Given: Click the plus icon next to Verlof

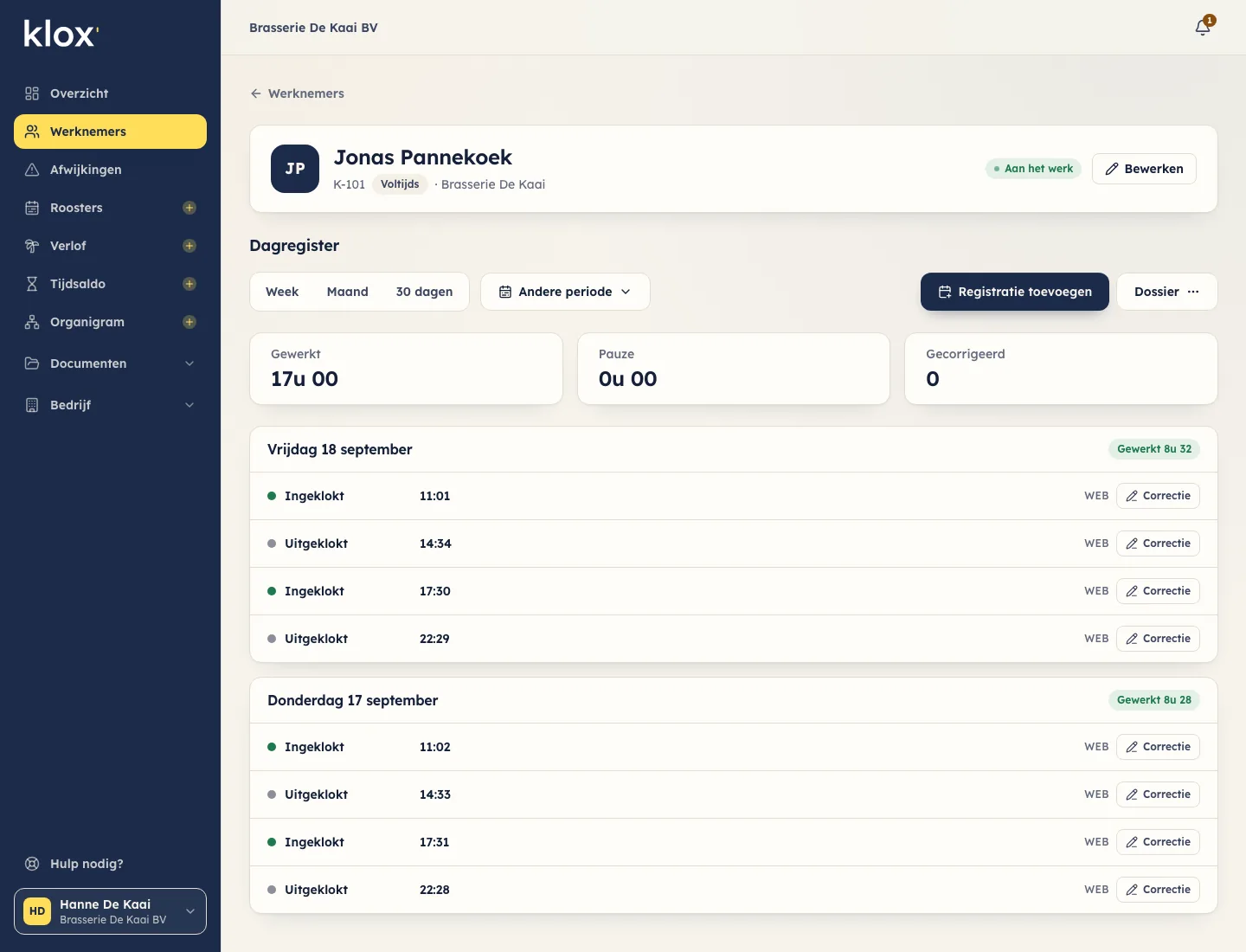Looking at the screenshot, I should (x=189, y=246).
